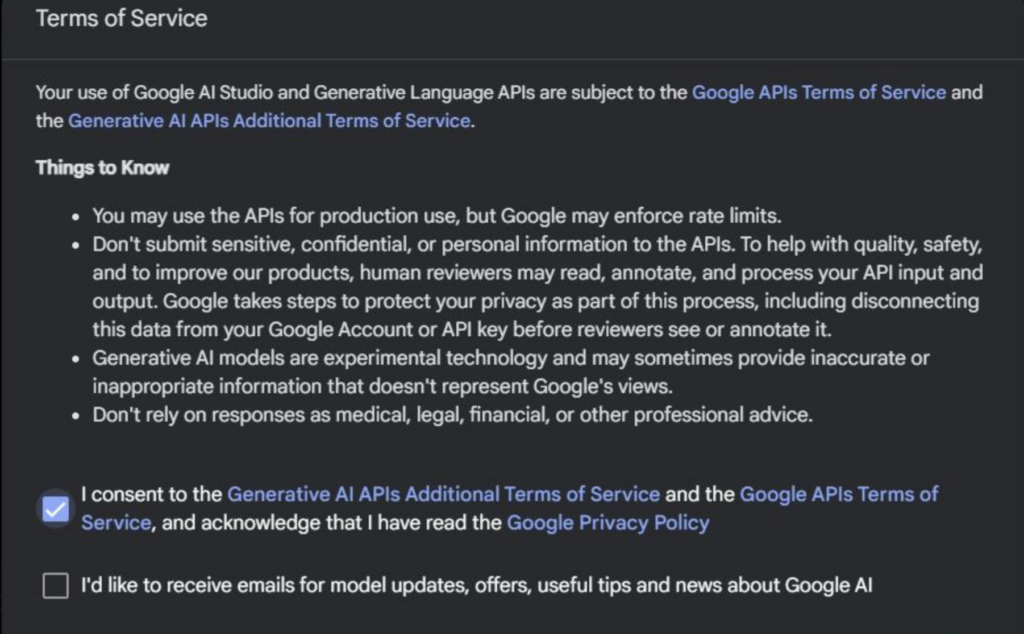The height and width of the screenshot is (634, 1024).
Task: Click the bullet text about medical, legal, financial advice
Action: tap(452, 415)
